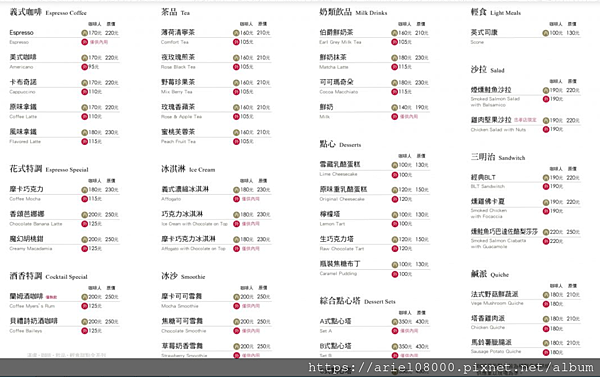Click 'Ice Cream with Chocolate on Top' text
The image size is (600, 377).
[x=194, y=224]
